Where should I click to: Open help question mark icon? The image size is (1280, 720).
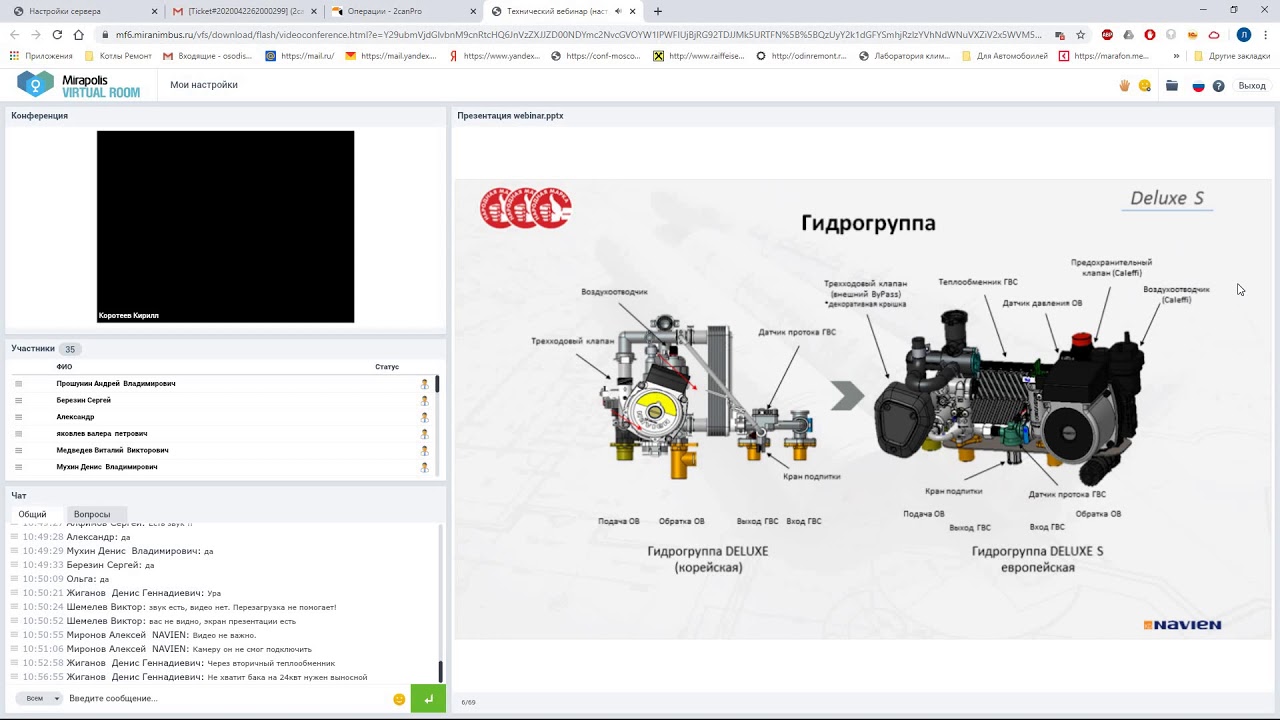[1218, 86]
